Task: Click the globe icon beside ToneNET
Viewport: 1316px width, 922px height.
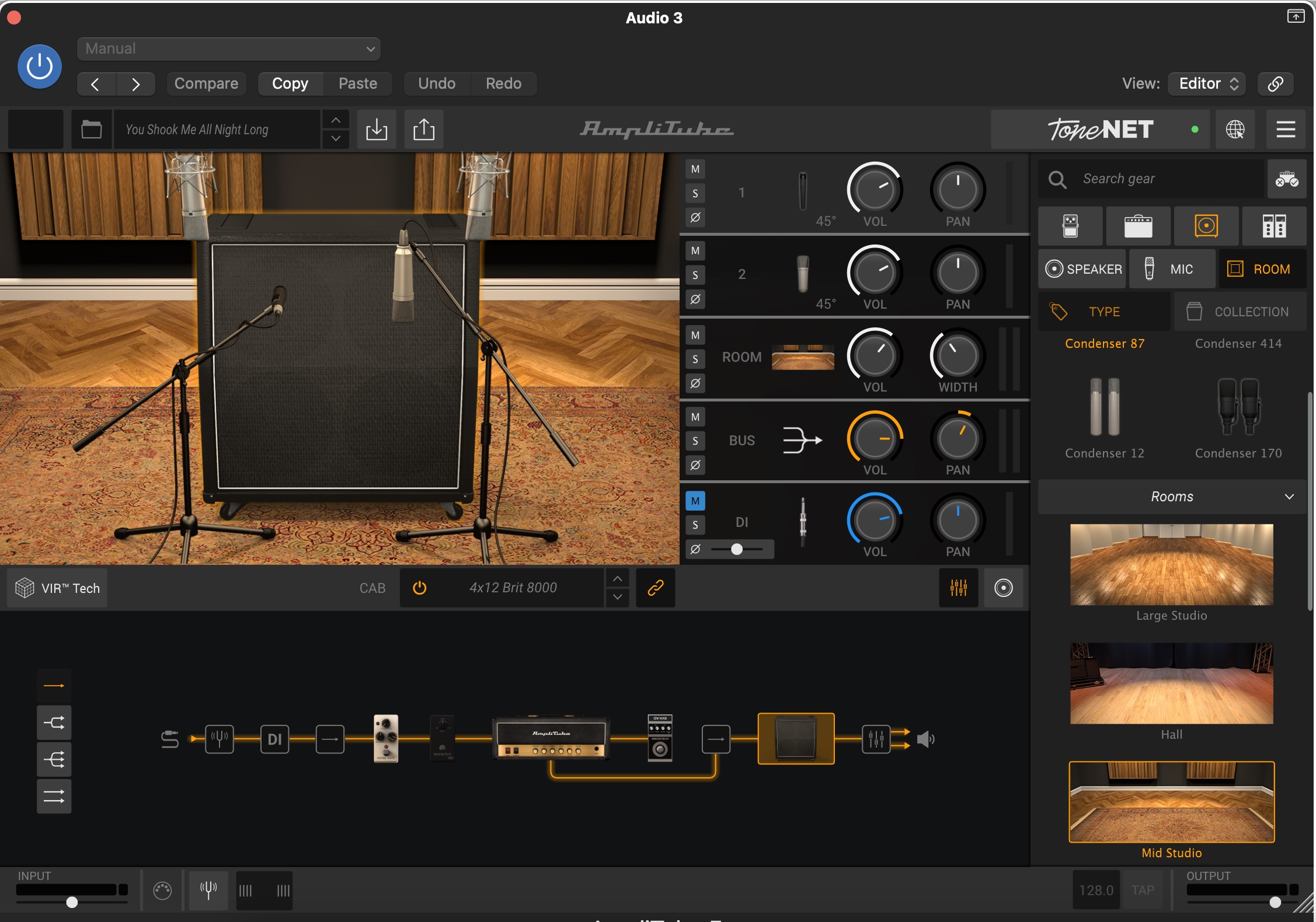Action: click(1235, 129)
